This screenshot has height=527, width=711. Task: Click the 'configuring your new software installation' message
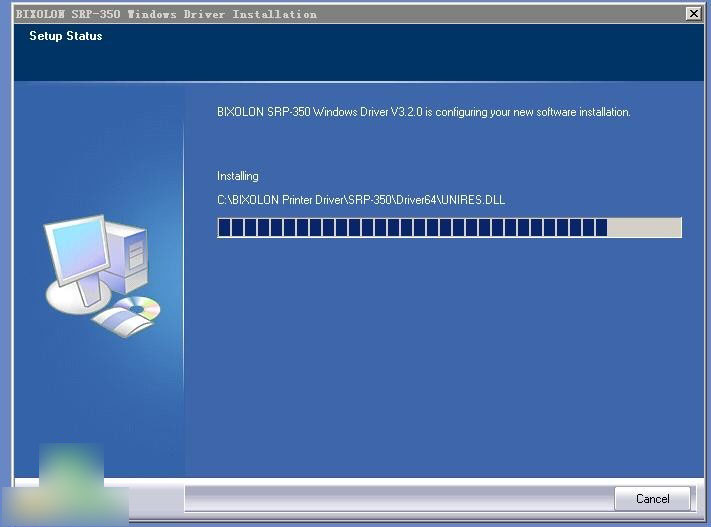point(424,112)
